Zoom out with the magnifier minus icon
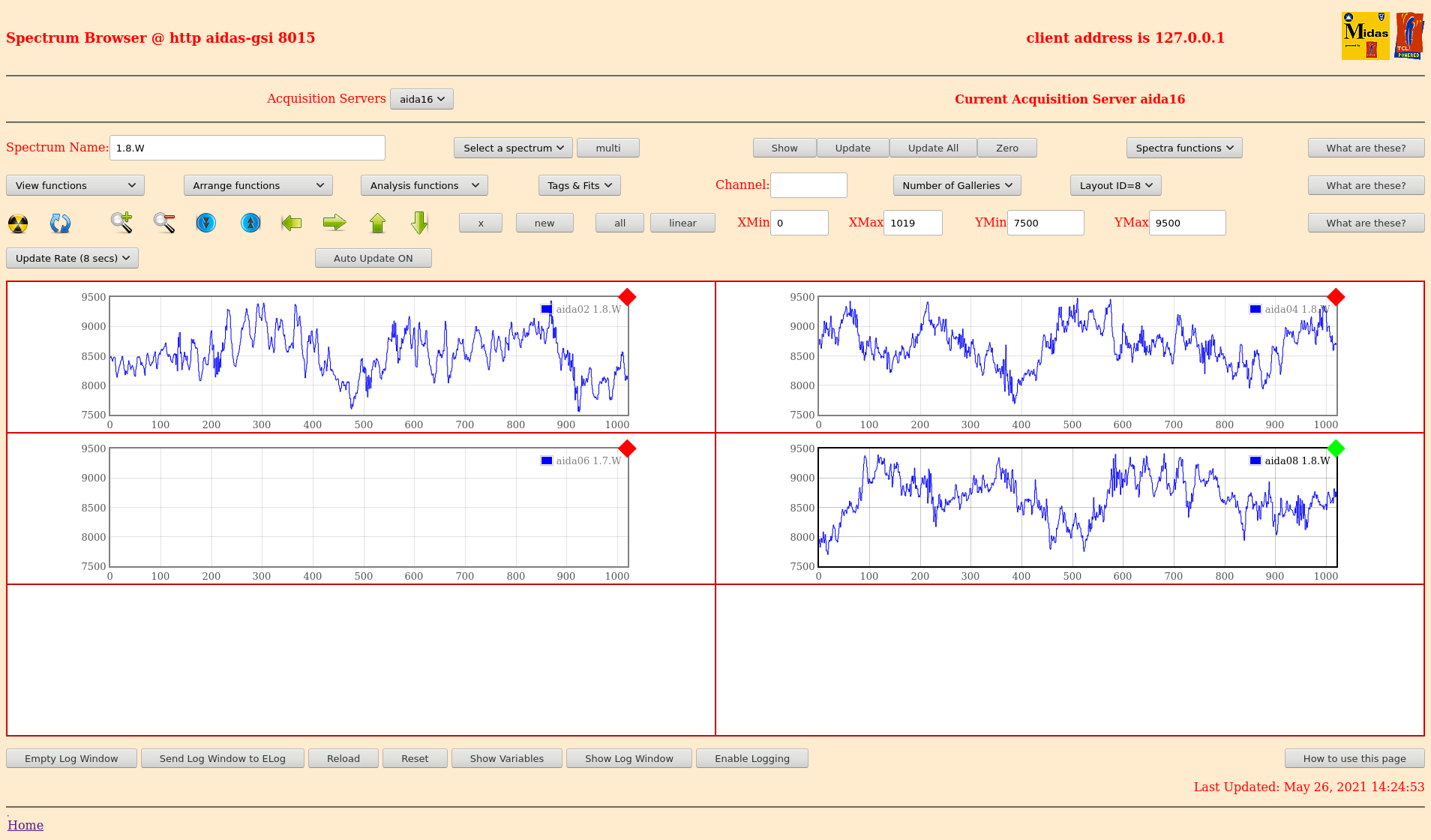The height and width of the screenshot is (840, 1431). (x=164, y=223)
